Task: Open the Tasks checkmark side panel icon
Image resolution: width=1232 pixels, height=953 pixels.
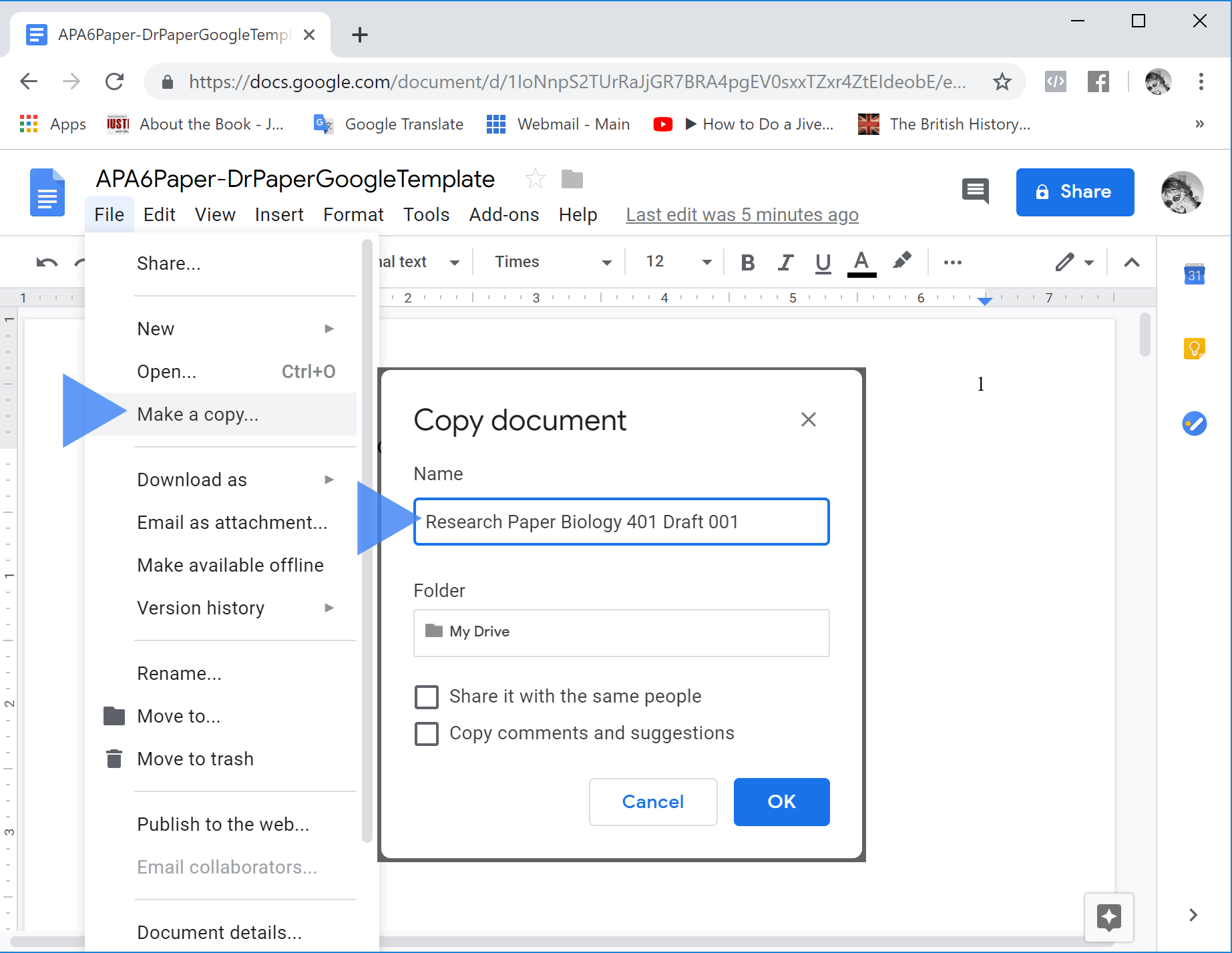Action: (x=1194, y=423)
